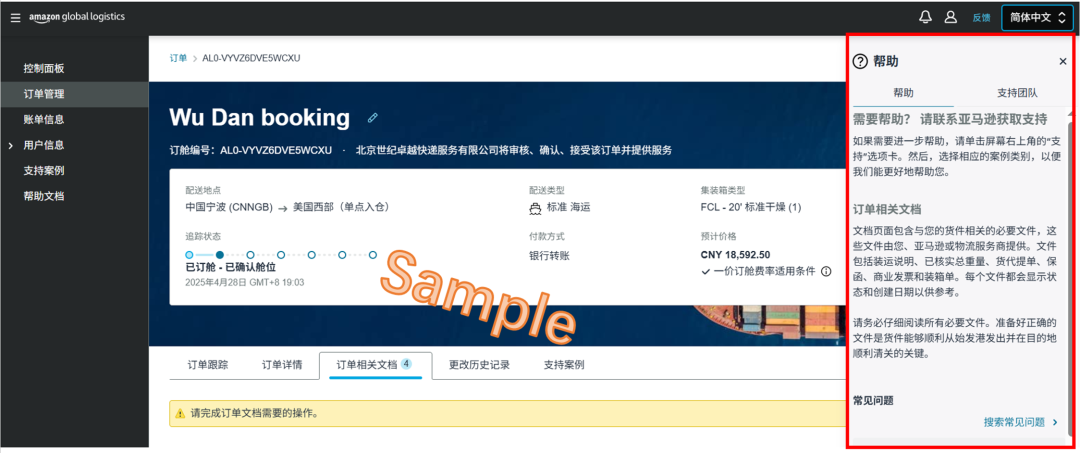This screenshot has height=453, width=1080.
Task: Click the 反馈 feedback link
Action: tap(981, 18)
